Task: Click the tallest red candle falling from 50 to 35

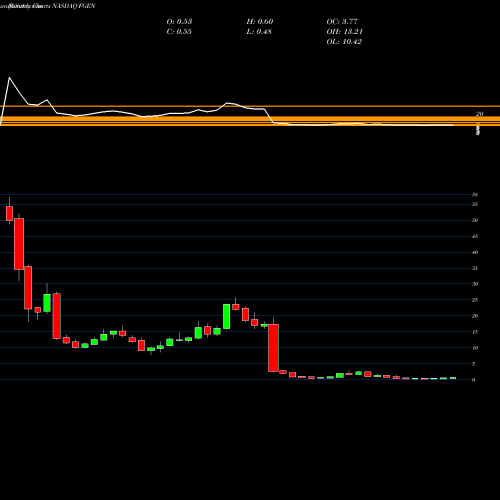Action: pyautogui.click(x=19, y=244)
